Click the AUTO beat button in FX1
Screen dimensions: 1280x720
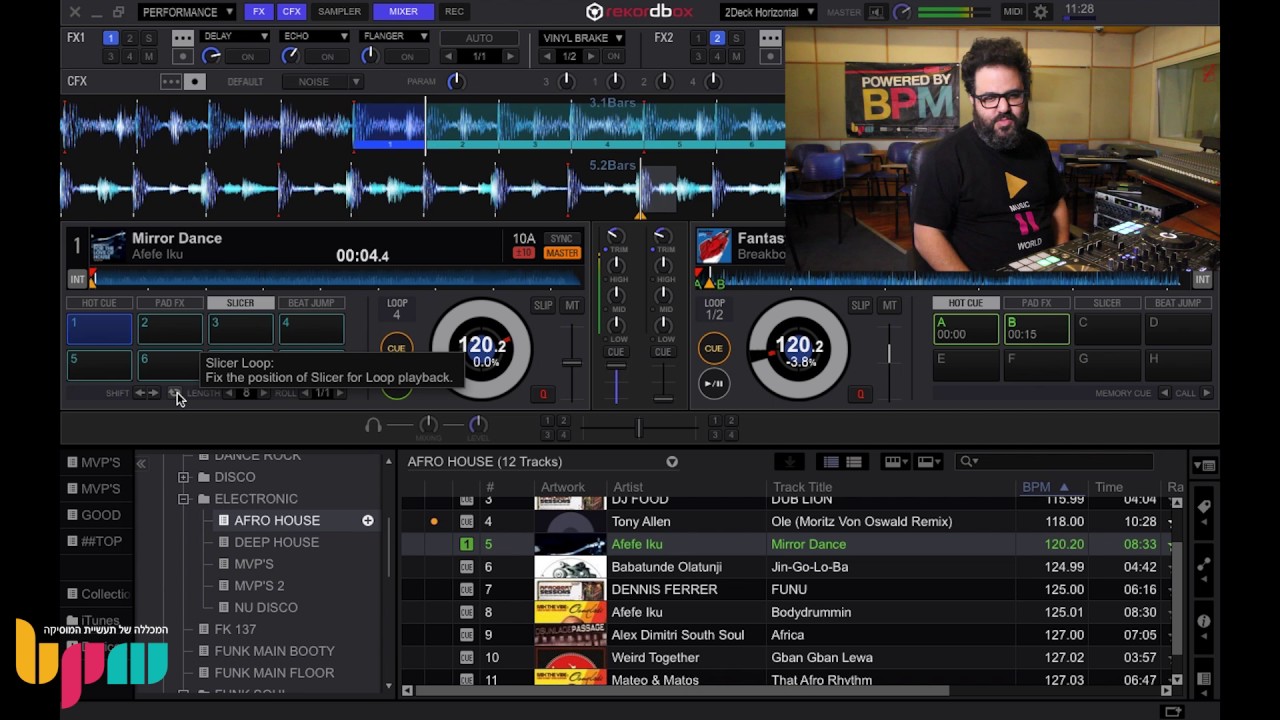479,38
